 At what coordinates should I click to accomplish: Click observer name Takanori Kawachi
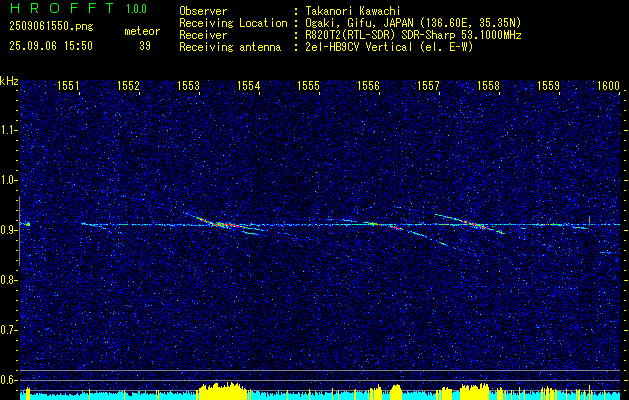[x=353, y=11]
